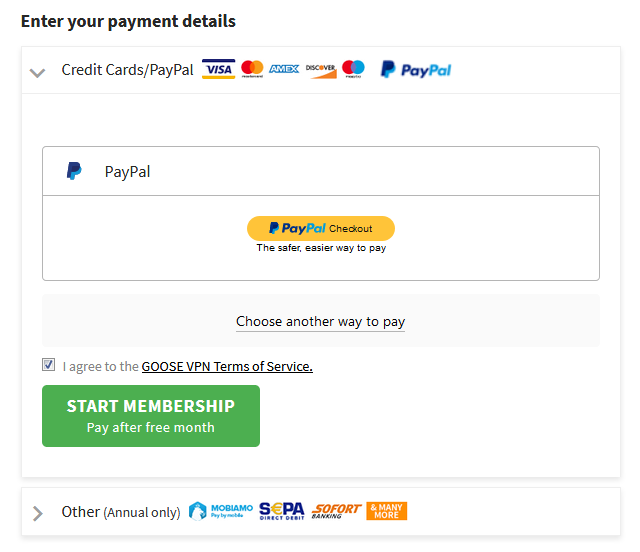Click the PayPal icon in payment box

point(74,171)
